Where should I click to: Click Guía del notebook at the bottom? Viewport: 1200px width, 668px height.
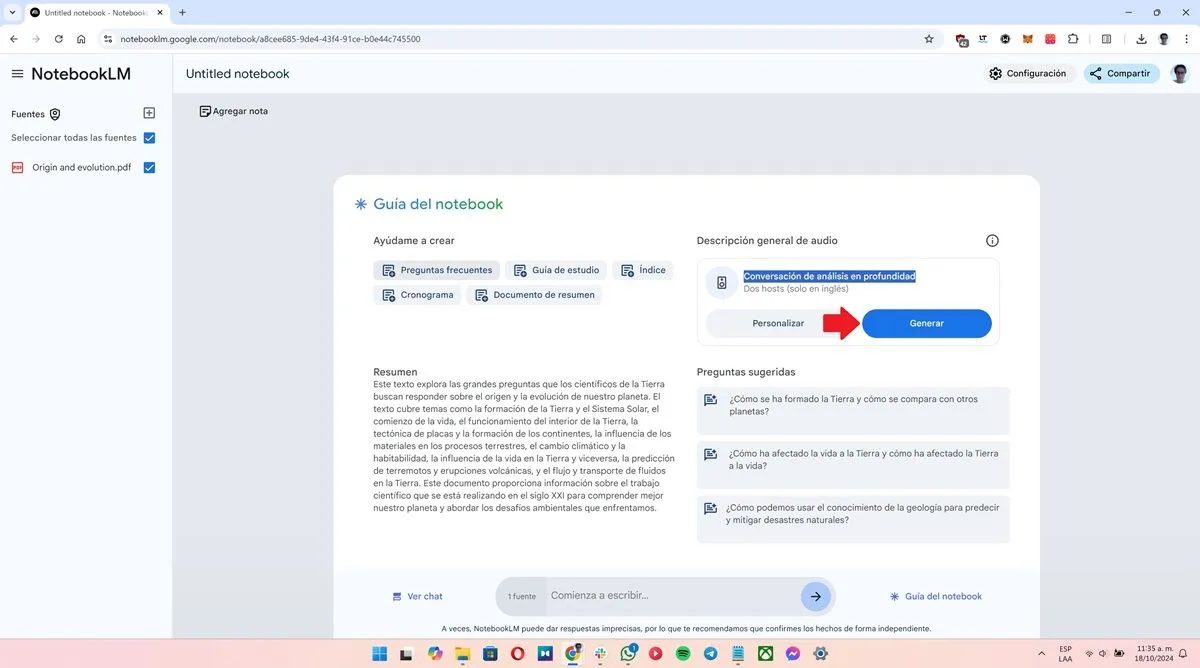point(936,597)
